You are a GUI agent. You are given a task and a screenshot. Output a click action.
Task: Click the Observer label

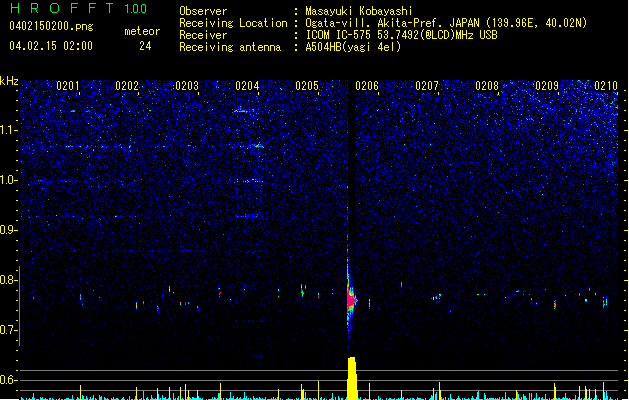(203, 11)
